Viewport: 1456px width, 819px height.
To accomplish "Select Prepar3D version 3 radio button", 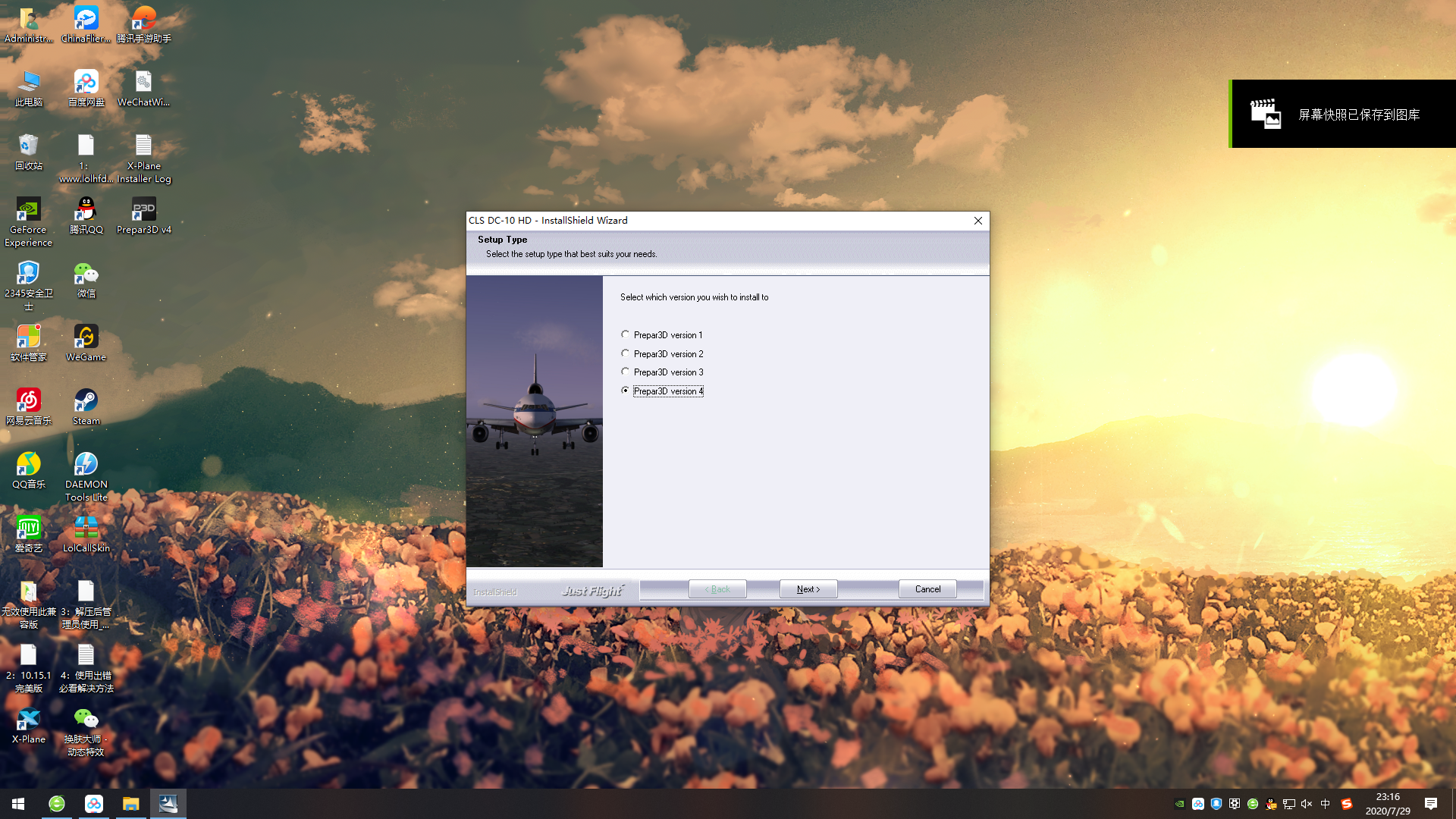I will 625,372.
